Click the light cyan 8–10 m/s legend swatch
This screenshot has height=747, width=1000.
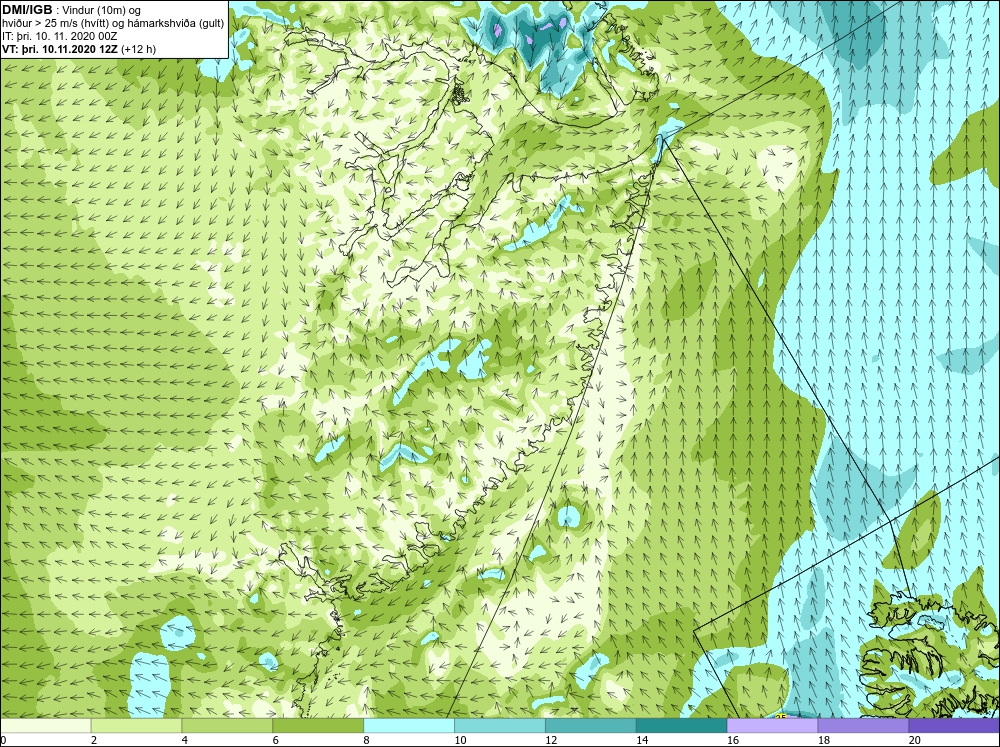pos(409,726)
